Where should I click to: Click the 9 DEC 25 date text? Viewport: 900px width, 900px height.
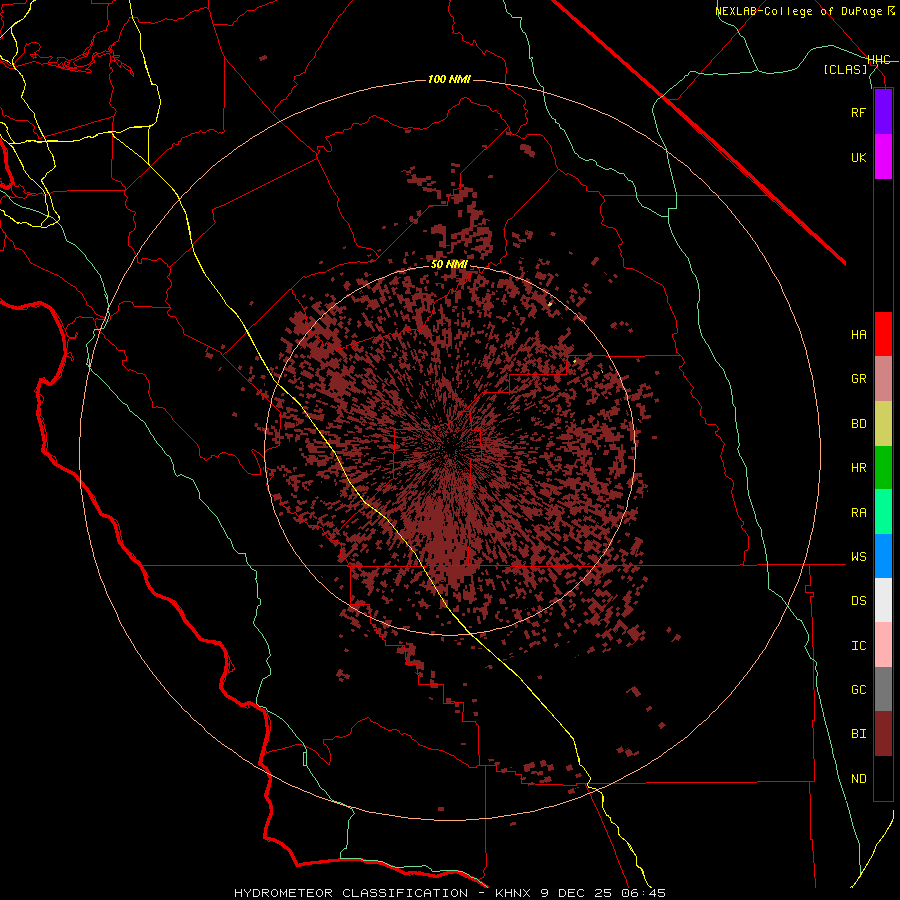[x=577, y=893]
